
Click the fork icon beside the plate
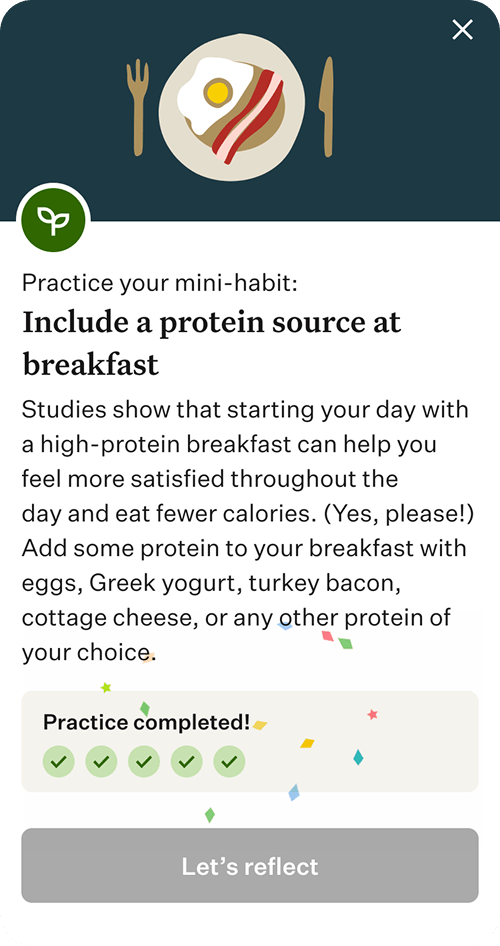tap(138, 107)
